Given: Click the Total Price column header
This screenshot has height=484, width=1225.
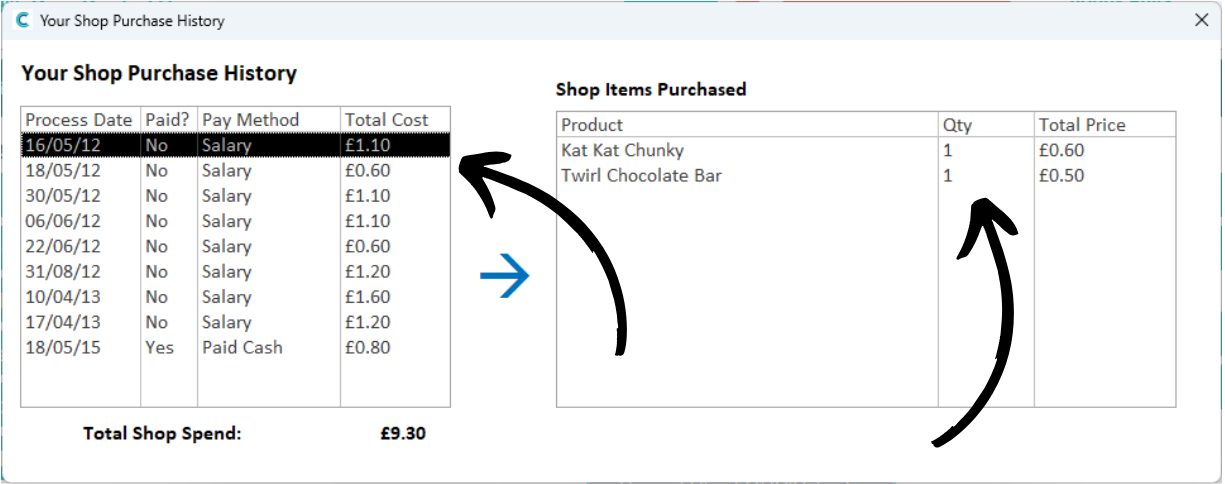Looking at the screenshot, I should point(1105,125).
